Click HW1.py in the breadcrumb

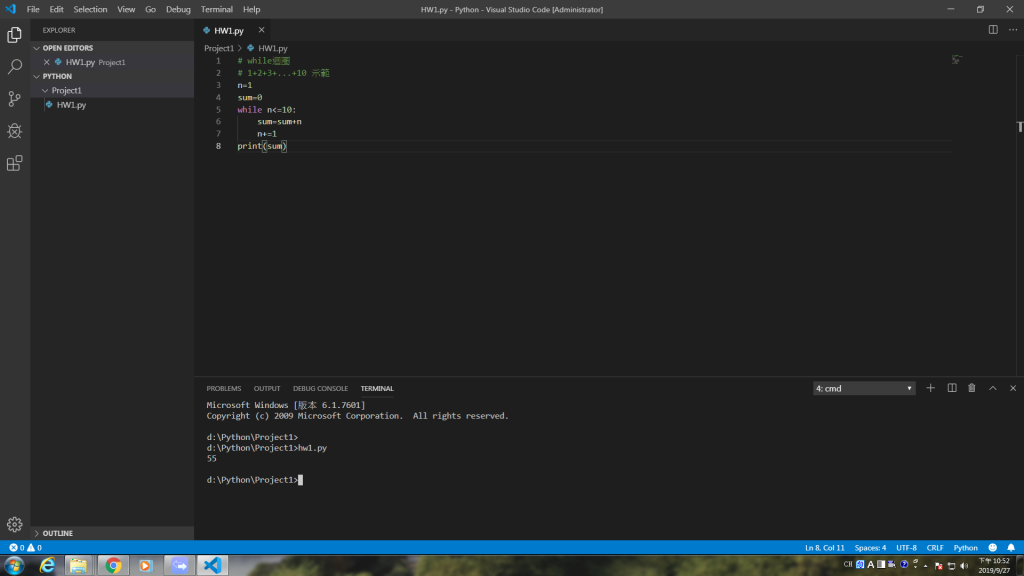pos(272,48)
